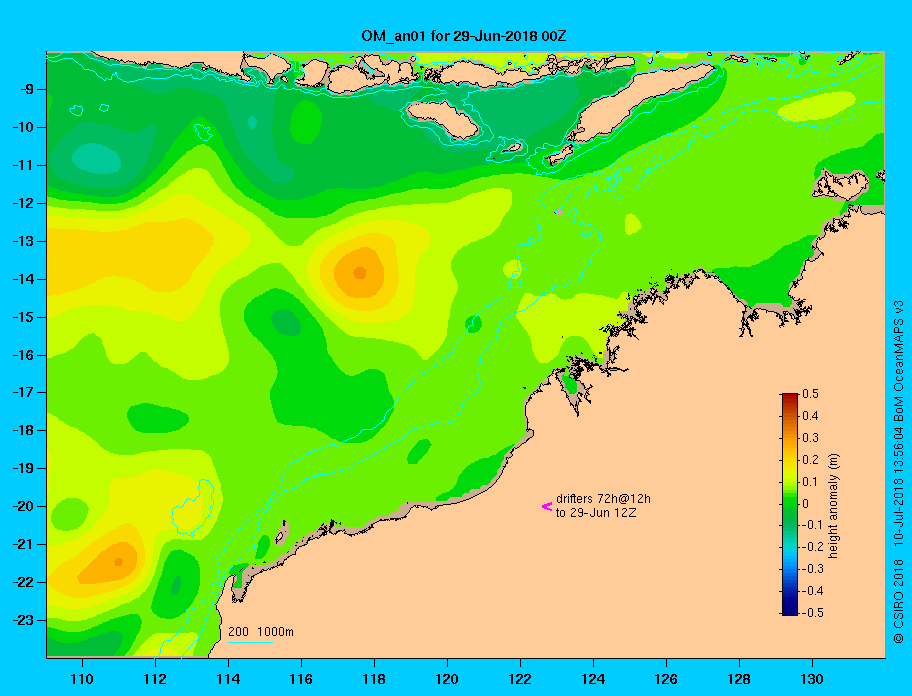The width and height of the screenshot is (912, 696).
Task: Click the longitude axis label '118'
Action: [374, 679]
